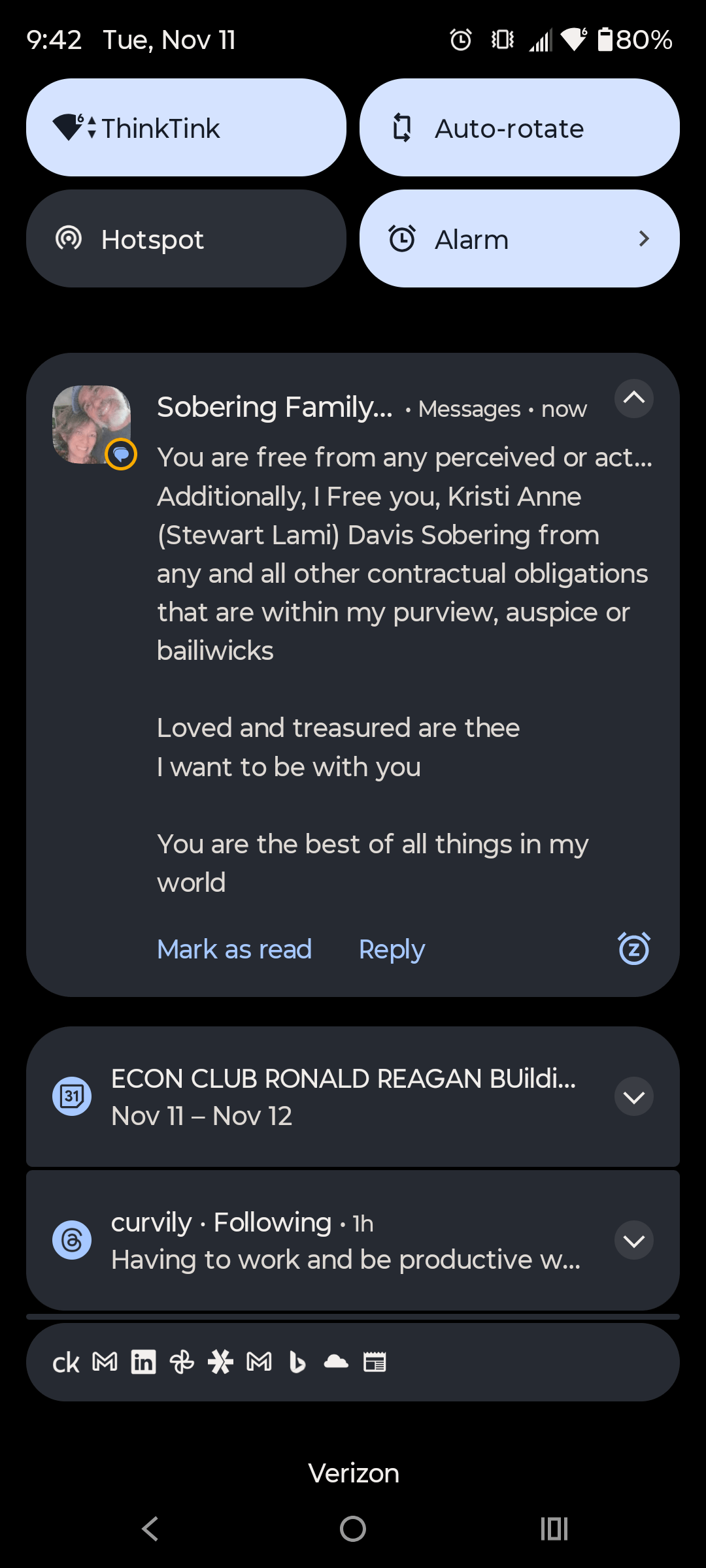Tap Mark as read
The width and height of the screenshot is (706, 1568).
(234, 949)
